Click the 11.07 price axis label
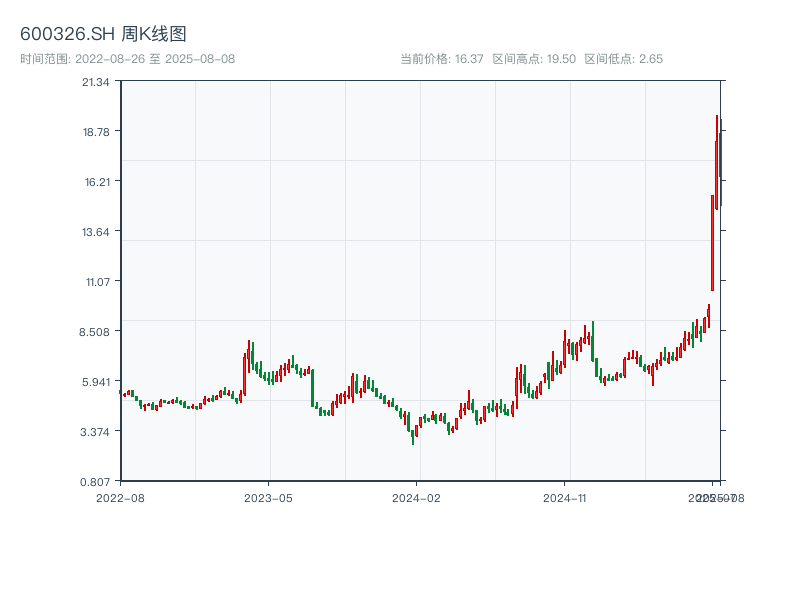This screenshot has width=800, height=600. pyautogui.click(x=96, y=281)
